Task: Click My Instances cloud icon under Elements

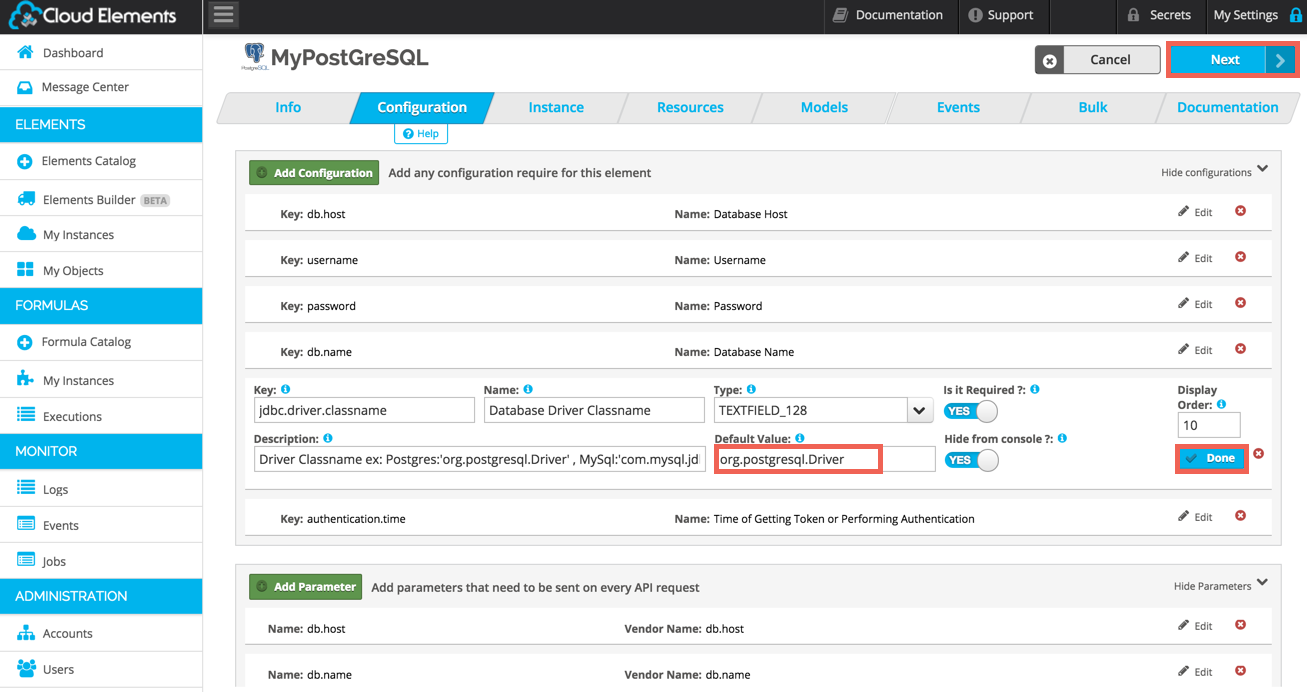Action: 26,234
